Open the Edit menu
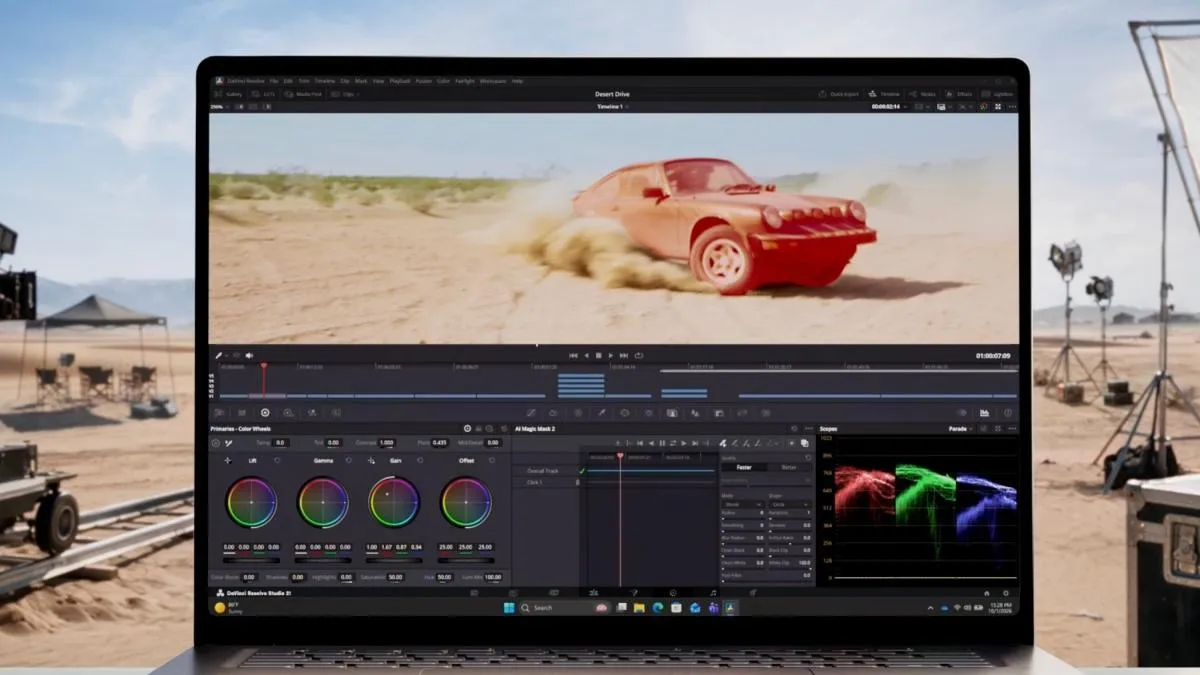 coord(289,81)
